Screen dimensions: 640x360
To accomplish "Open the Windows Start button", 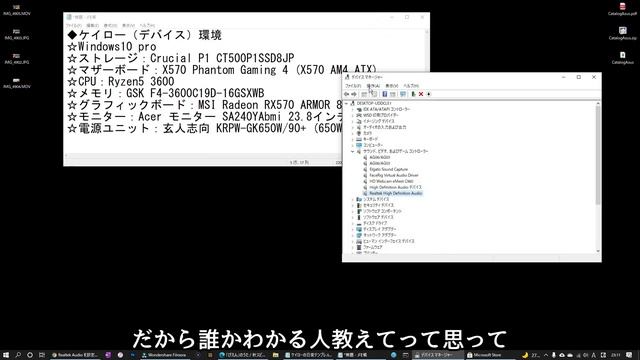I will 6,355.
